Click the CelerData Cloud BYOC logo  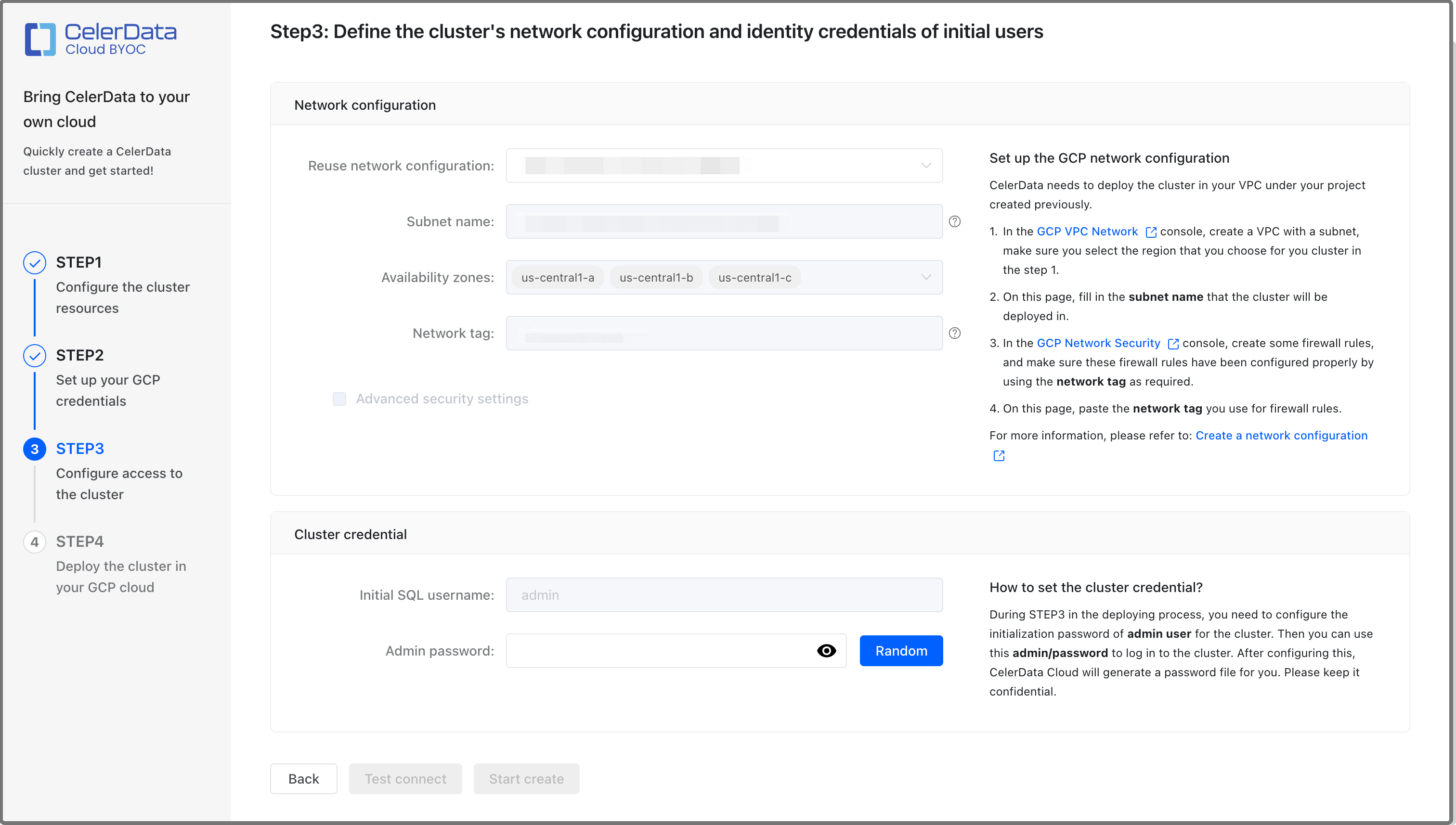[101, 39]
